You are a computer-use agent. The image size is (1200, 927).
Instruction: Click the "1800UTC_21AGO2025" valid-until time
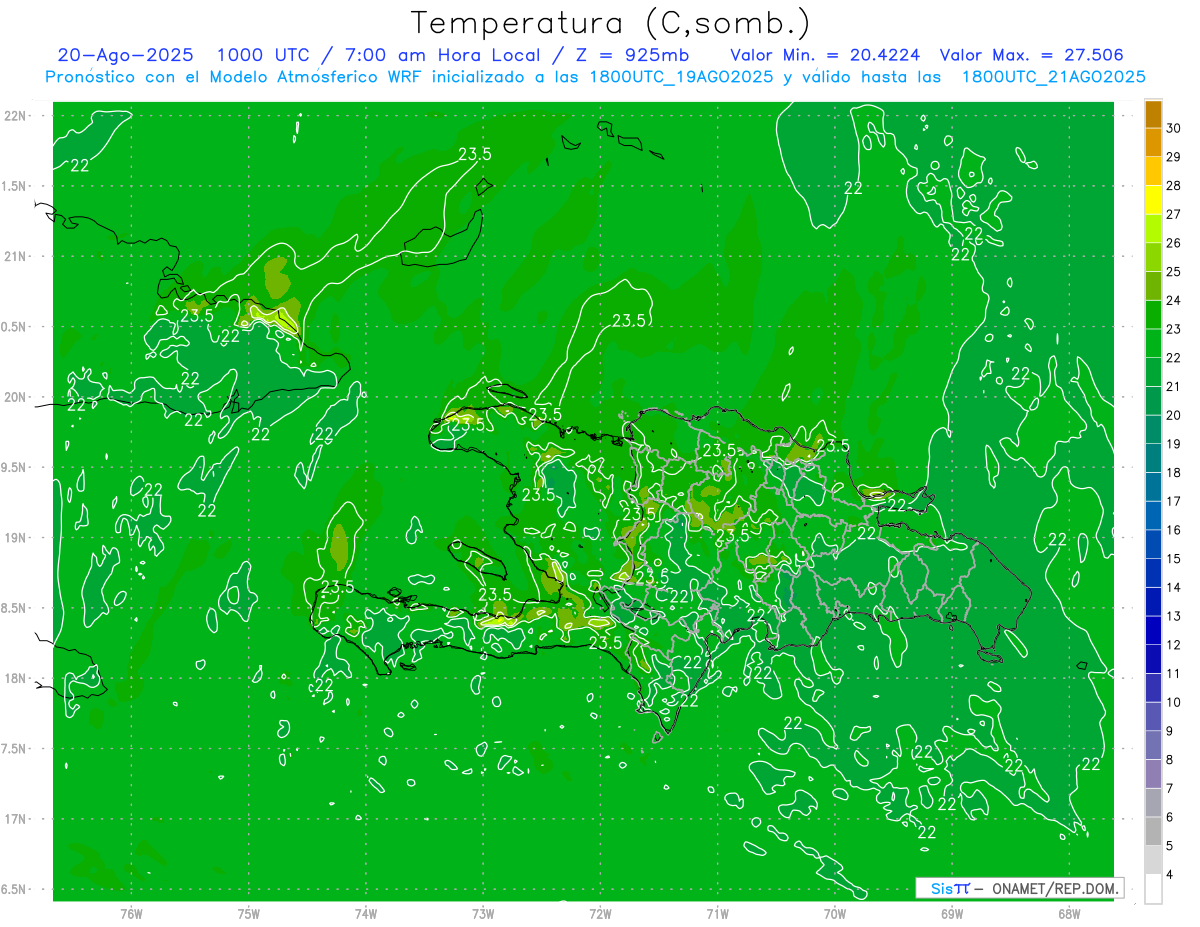pos(1053,77)
